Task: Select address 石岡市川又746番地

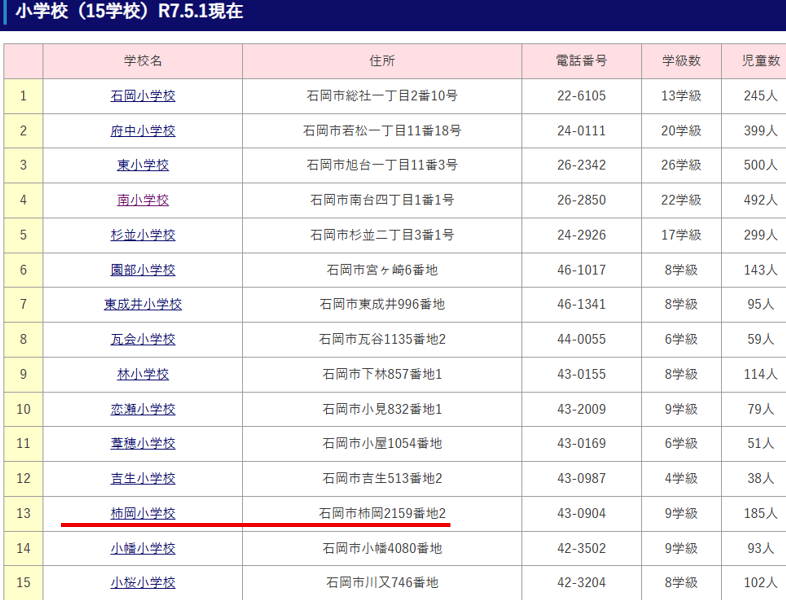Action: pyautogui.click(x=382, y=583)
